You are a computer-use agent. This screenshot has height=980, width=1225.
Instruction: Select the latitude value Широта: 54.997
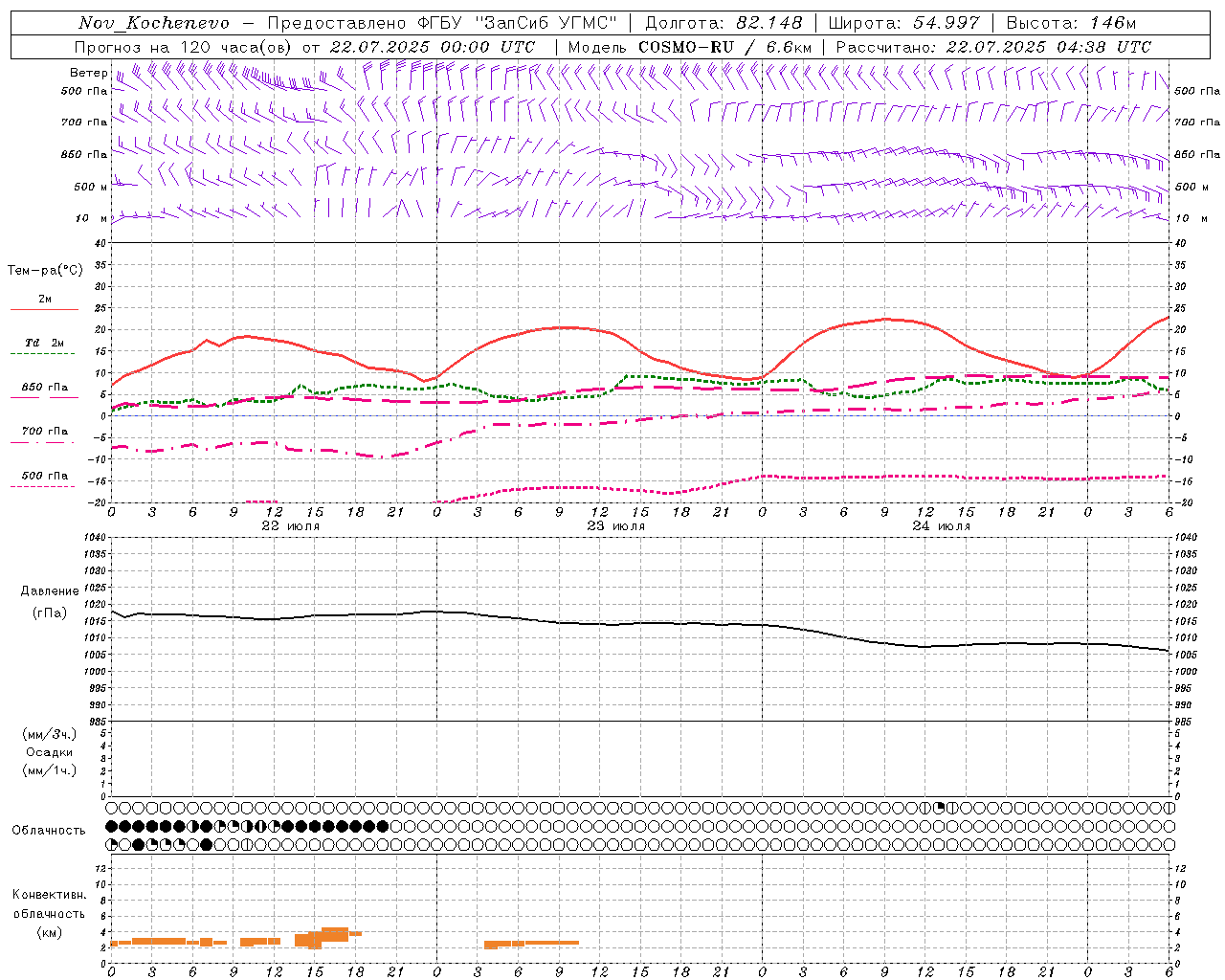[903, 23]
